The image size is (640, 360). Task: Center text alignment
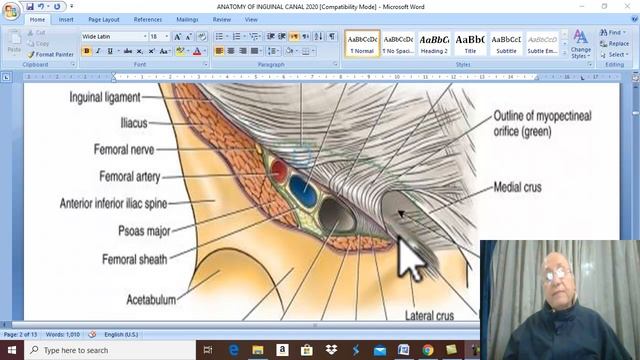[x=231, y=51]
